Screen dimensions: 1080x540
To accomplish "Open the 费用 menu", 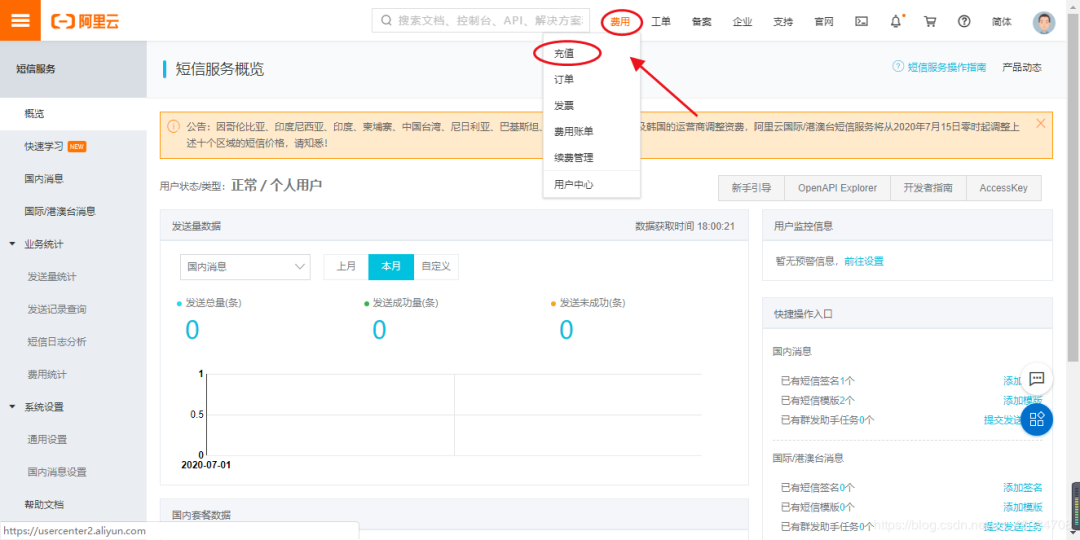I will click(620, 21).
